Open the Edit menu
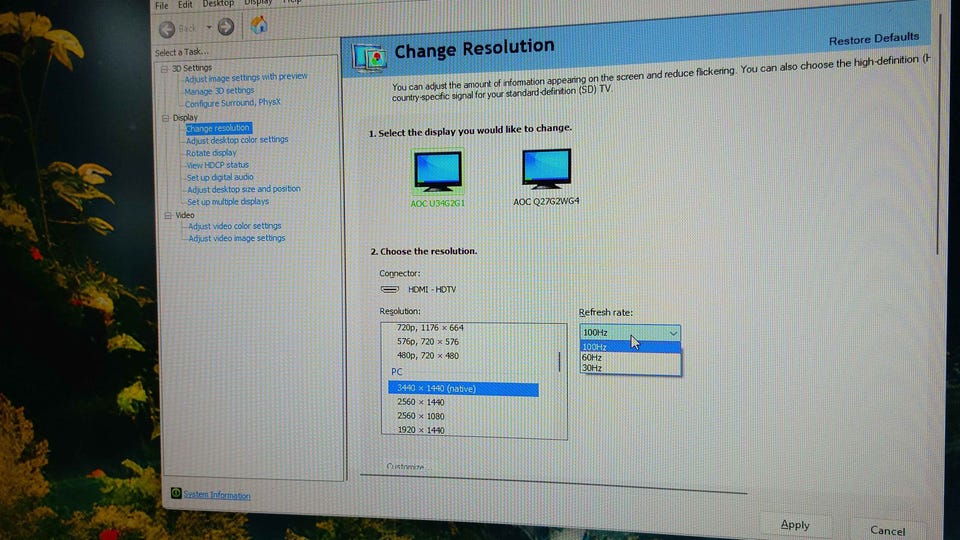The width and height of the screenshot is (960, 540). (185, 4)
